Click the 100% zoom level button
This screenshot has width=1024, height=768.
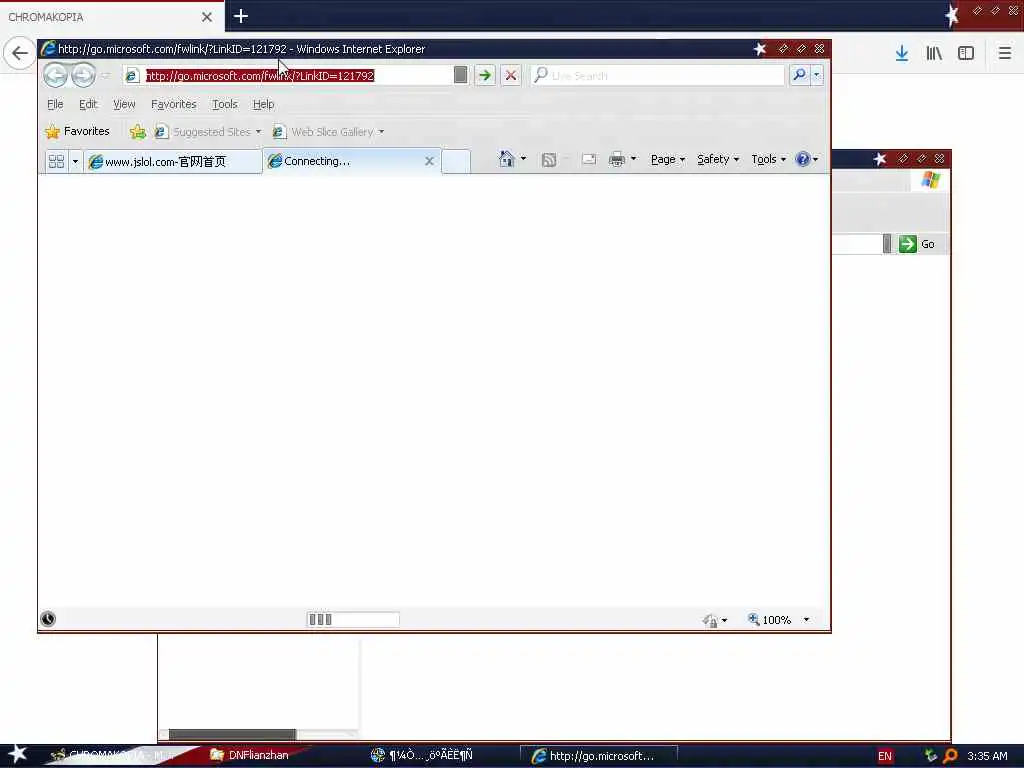(x=769, y=620)
